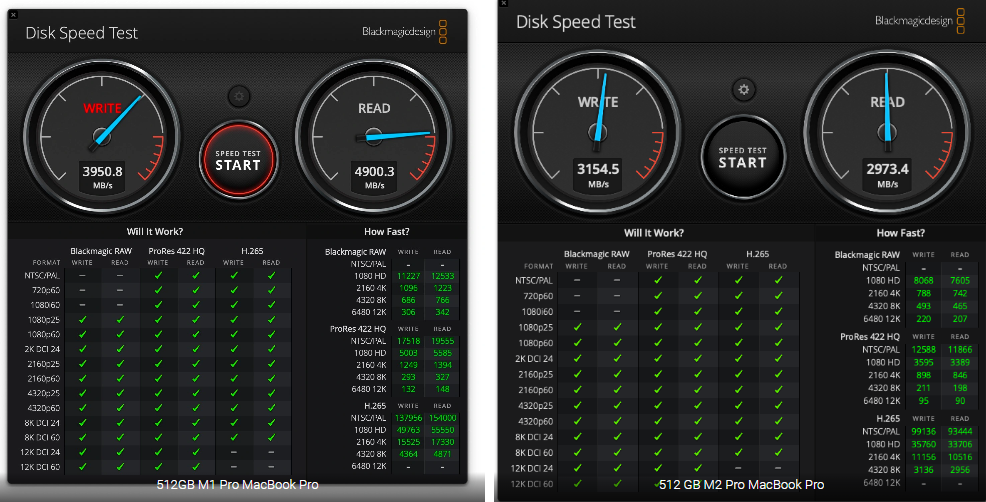Click '12K DCI 24' format row label in M1 window

click(x=40, y=452)
